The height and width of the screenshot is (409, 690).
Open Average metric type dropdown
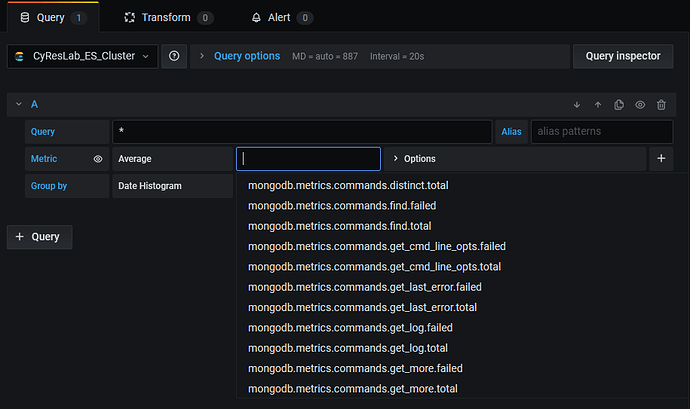172,158
